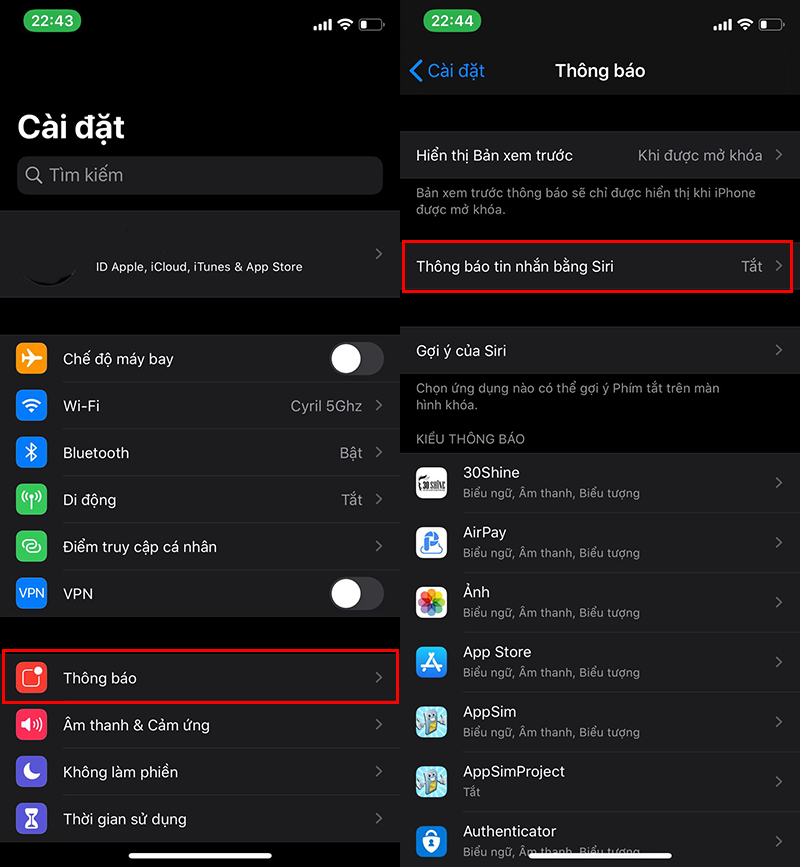The height and width of the screenshot is (867, 800).
Task: Open Không làm phiền menu item
Action: [x=200, y=771]
